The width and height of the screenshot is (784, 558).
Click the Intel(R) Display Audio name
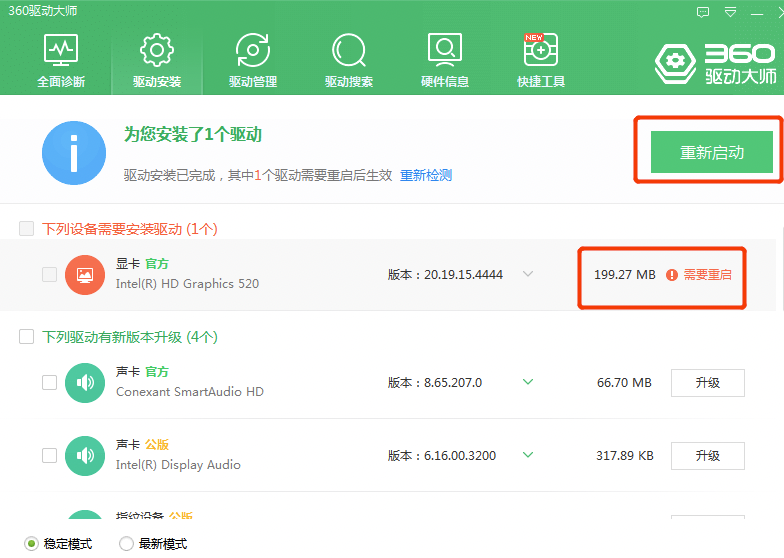pyautogui.click(x=178, y=465)
